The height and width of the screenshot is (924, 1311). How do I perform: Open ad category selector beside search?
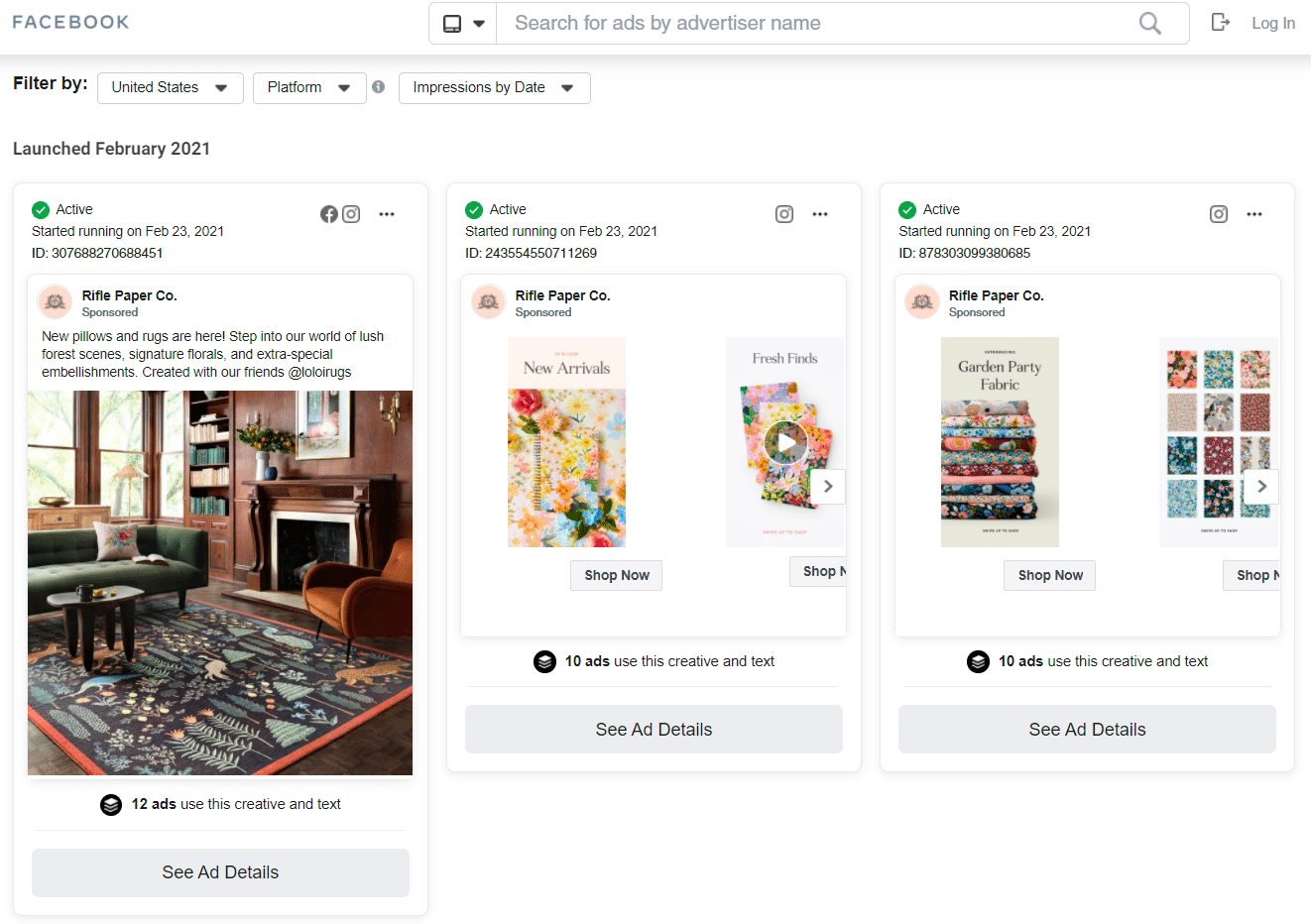463,23
